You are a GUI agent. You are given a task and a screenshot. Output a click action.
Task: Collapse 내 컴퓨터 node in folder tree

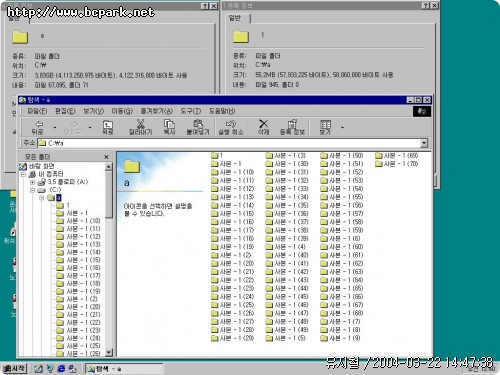coord(24,174)
